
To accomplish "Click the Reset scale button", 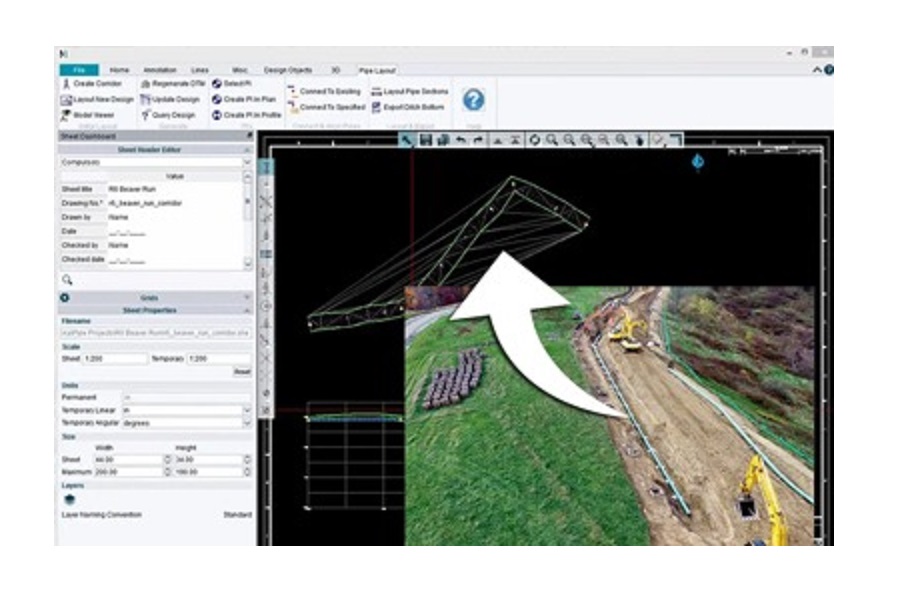I will pyautogui.click(x=242, y=372).
